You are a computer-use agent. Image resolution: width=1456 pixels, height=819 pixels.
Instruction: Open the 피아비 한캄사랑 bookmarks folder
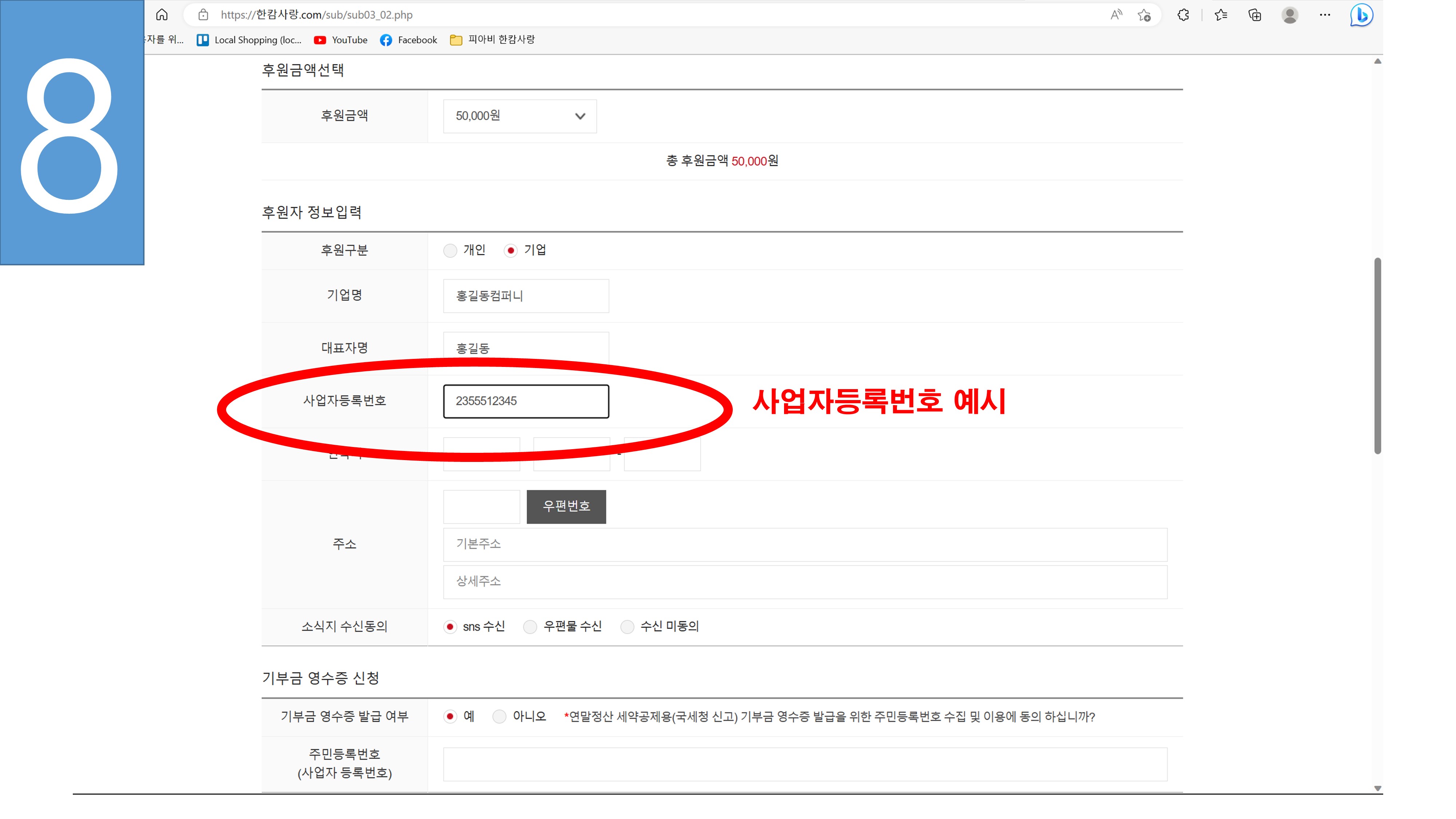tap(492, 40)
